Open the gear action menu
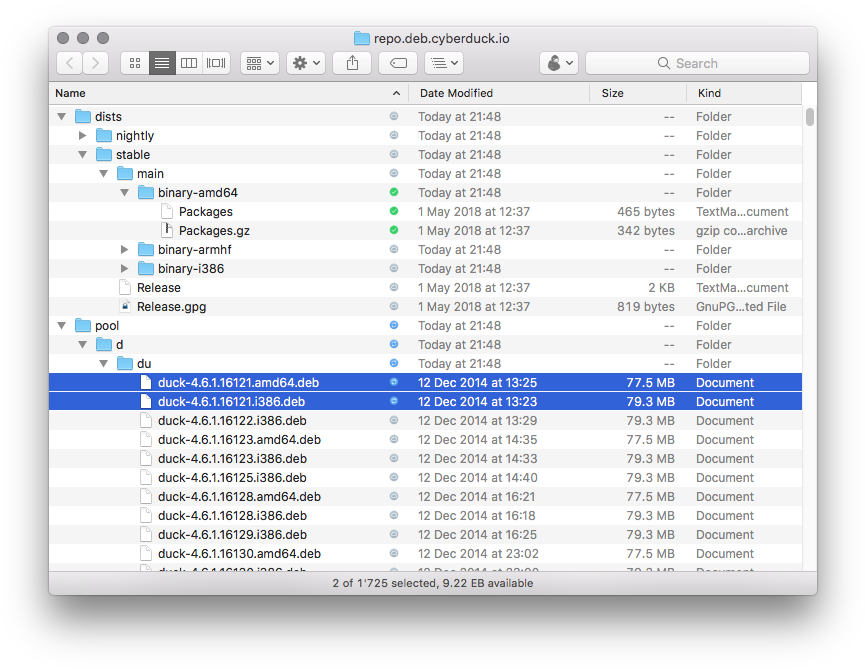 click(x=306, y=63)
